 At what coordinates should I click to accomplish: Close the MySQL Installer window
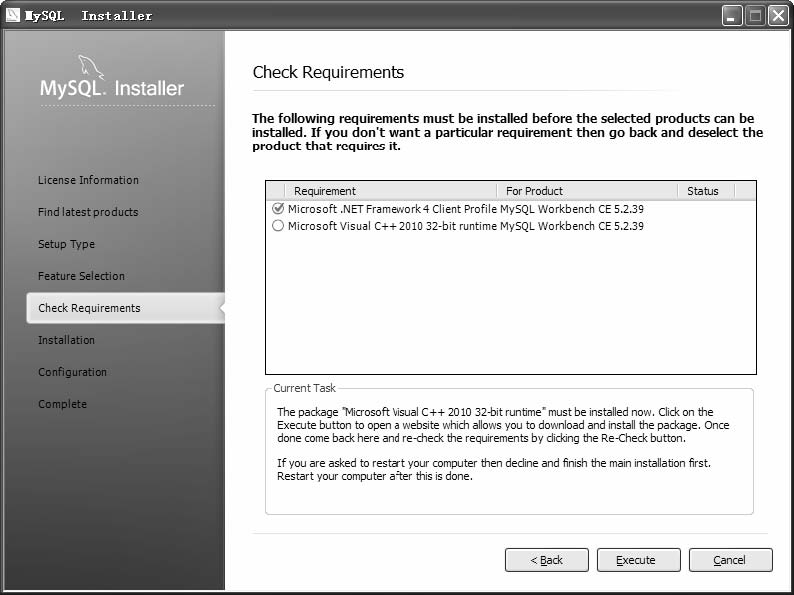point(778,16)
